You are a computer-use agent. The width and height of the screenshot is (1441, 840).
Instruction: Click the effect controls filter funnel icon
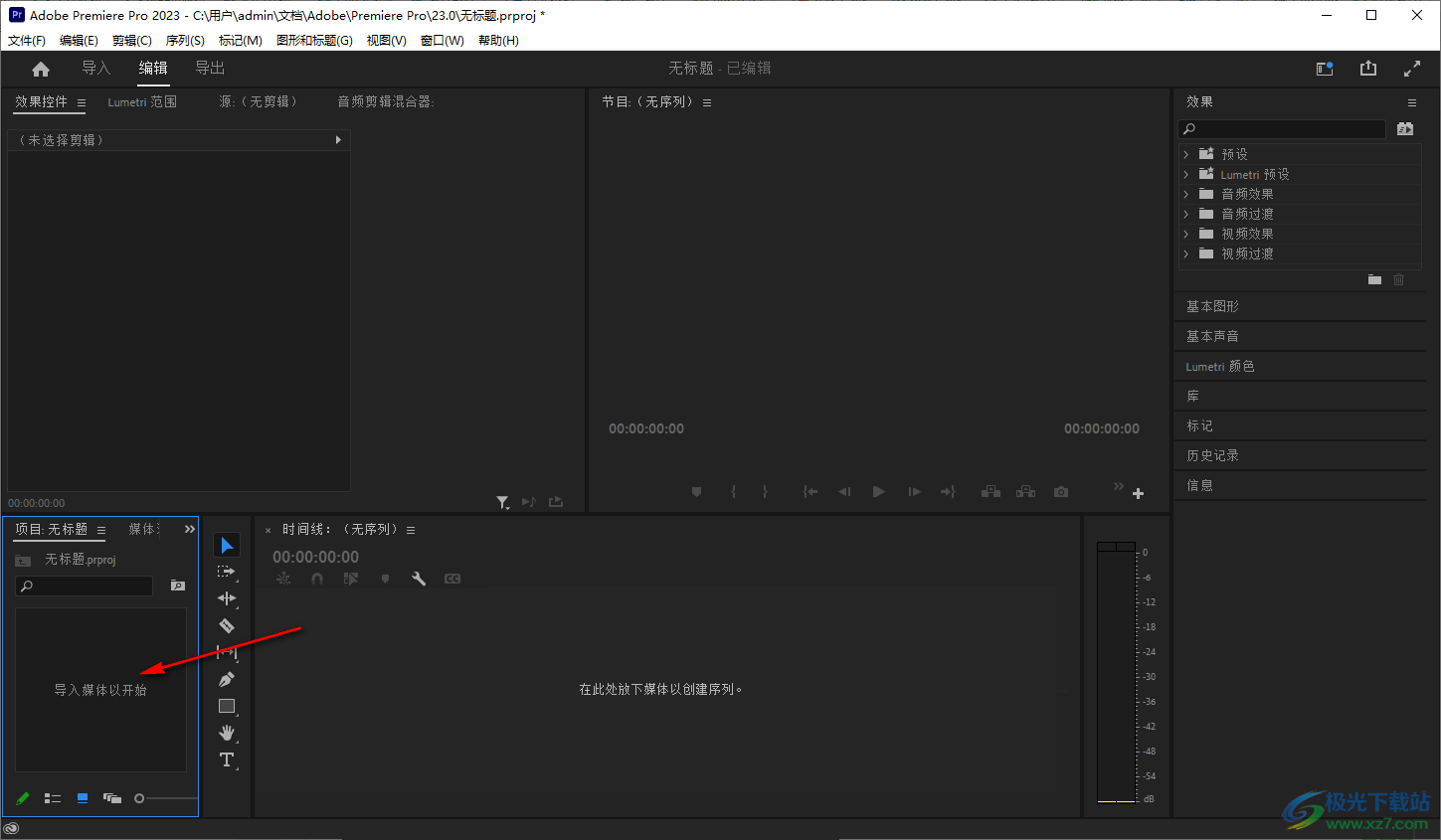[x=503, y=503]
